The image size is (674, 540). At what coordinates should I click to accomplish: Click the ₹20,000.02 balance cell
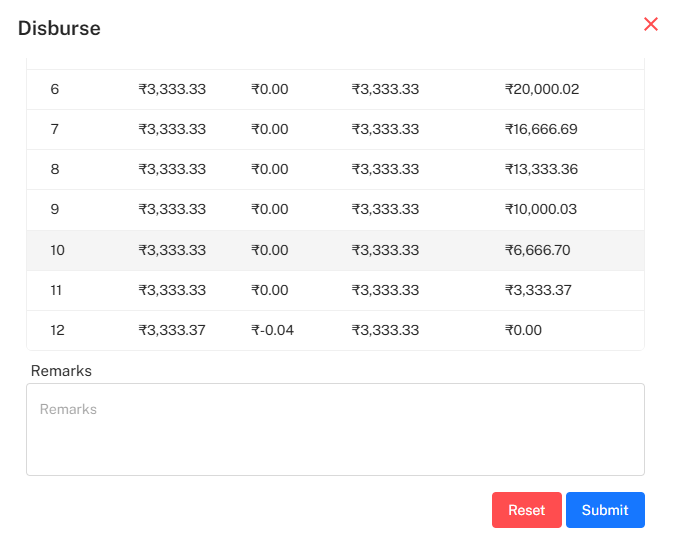[x=542, y=89]
